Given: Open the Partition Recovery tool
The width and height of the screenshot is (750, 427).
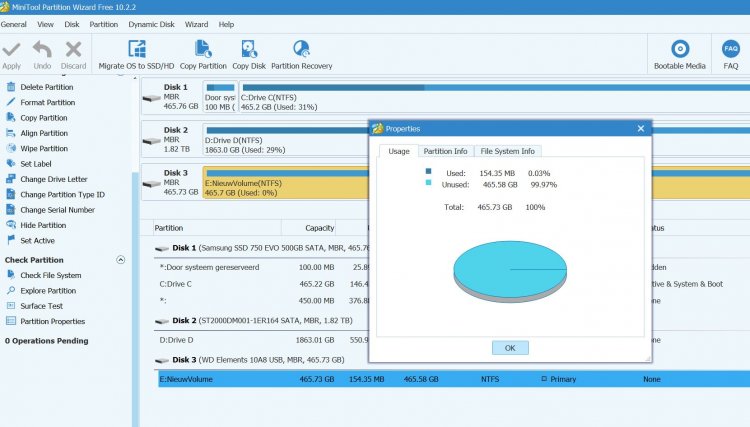Looking at the screenshot, I should click(301, 49).
